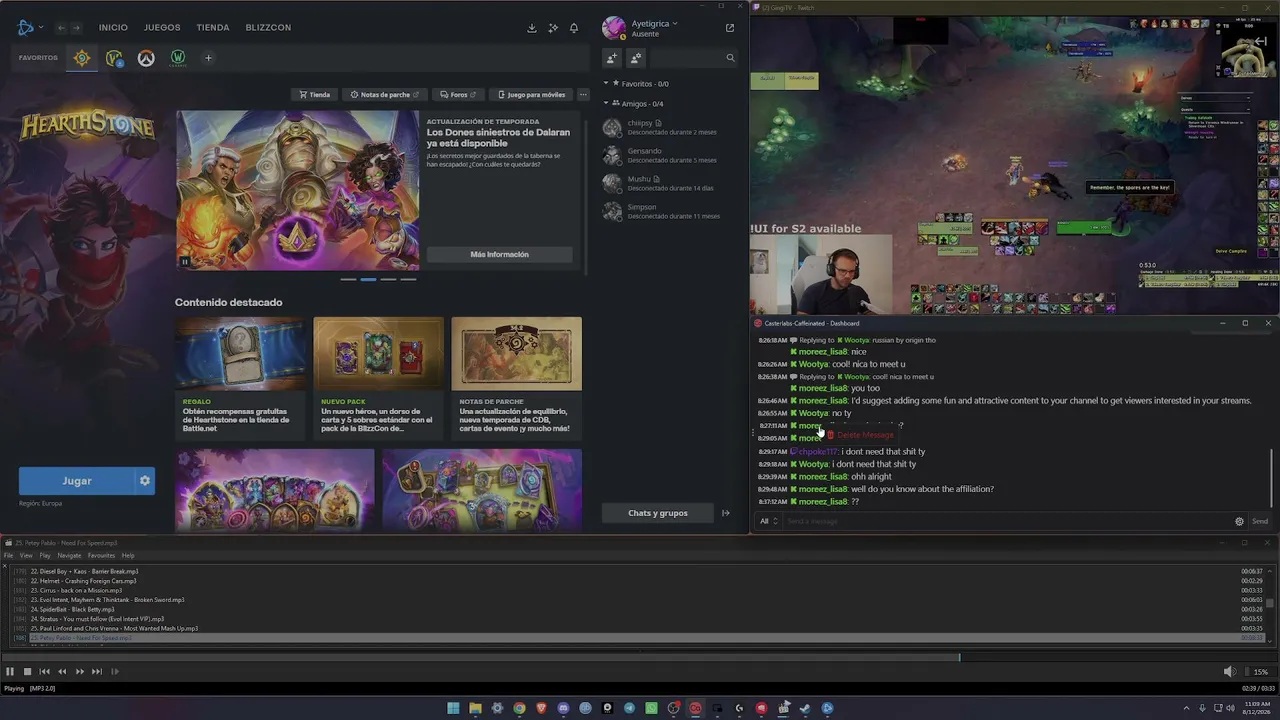Select the Overwatch icon in favorites bar
The width and height of the screenshot is (1280, 720).
tap(146, 58)
